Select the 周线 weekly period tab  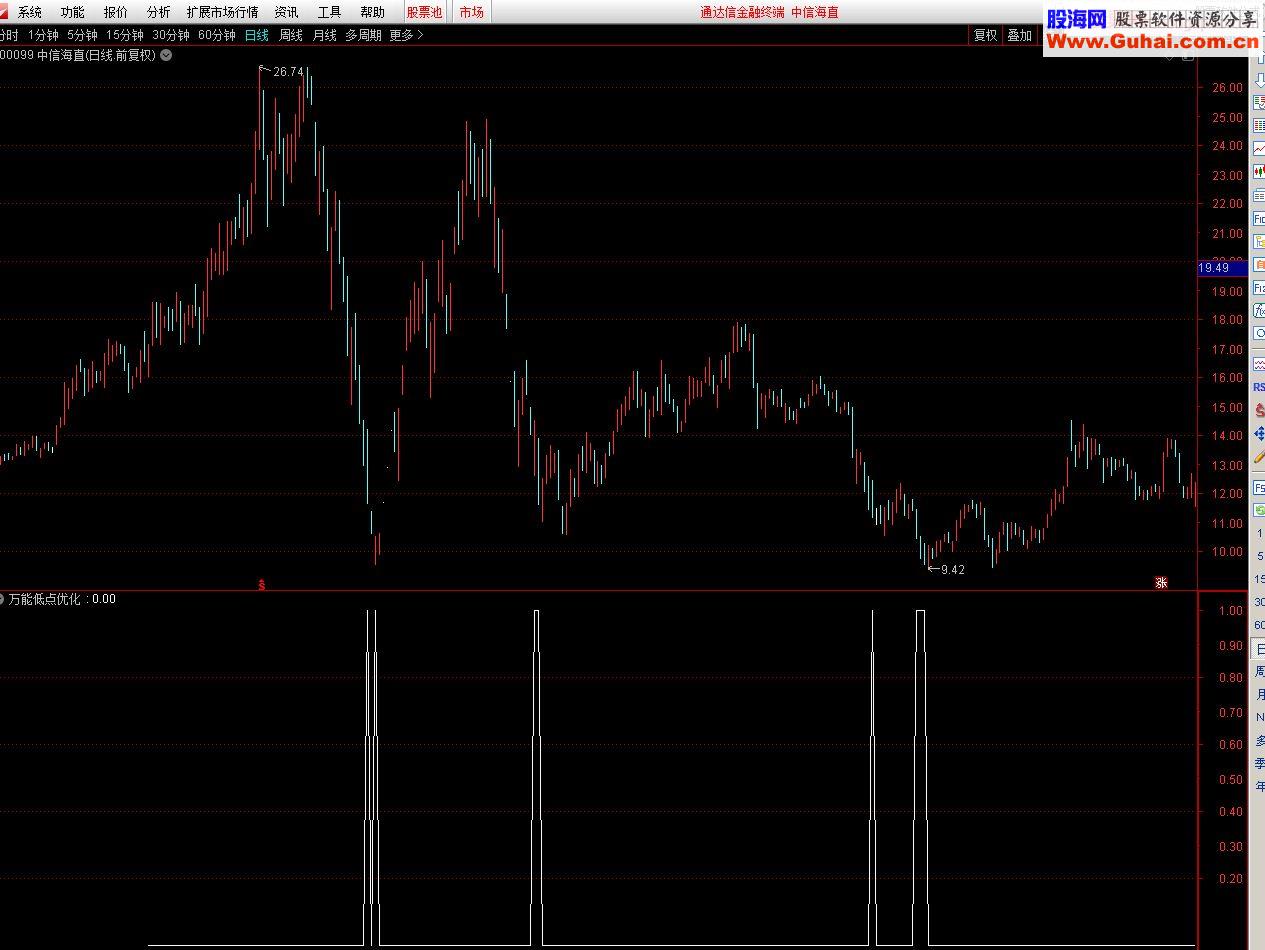point(290,35)
